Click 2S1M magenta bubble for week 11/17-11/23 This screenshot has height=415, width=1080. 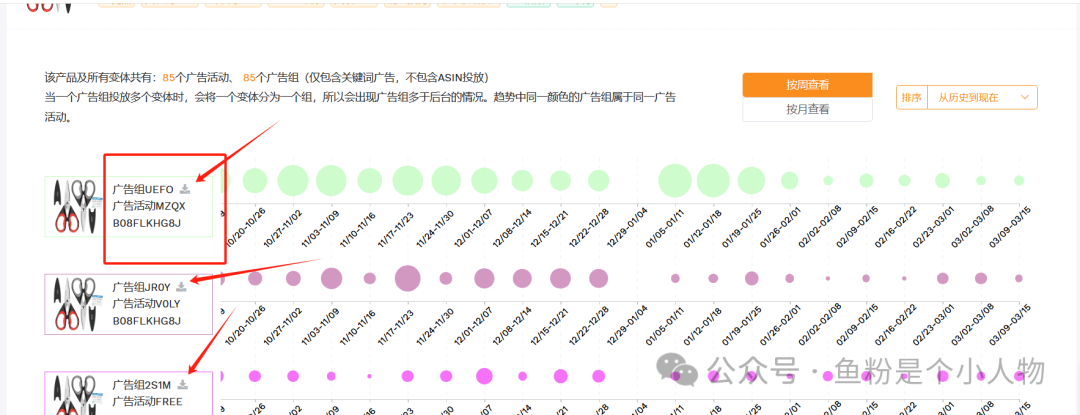pyautogui.click(x=408, y=376)
